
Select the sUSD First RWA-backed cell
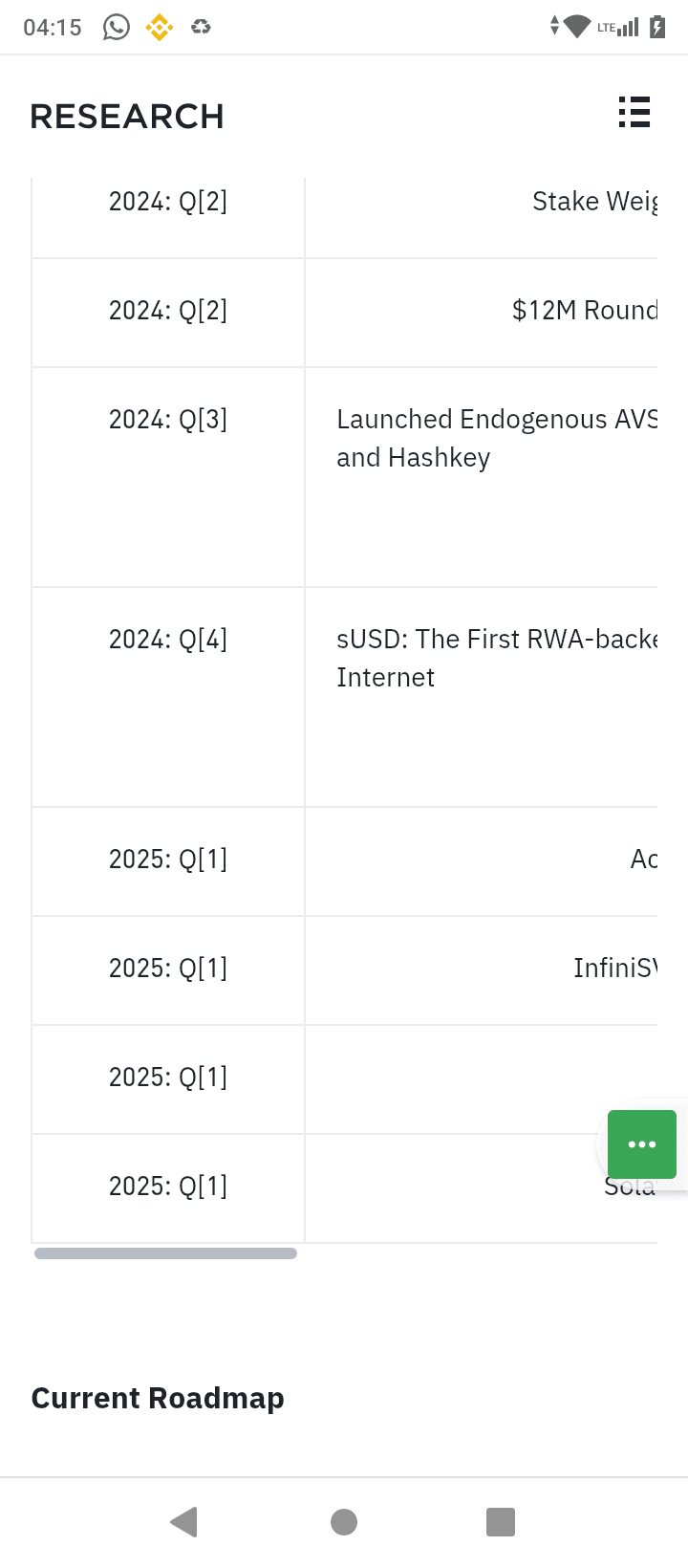point(482,697)
